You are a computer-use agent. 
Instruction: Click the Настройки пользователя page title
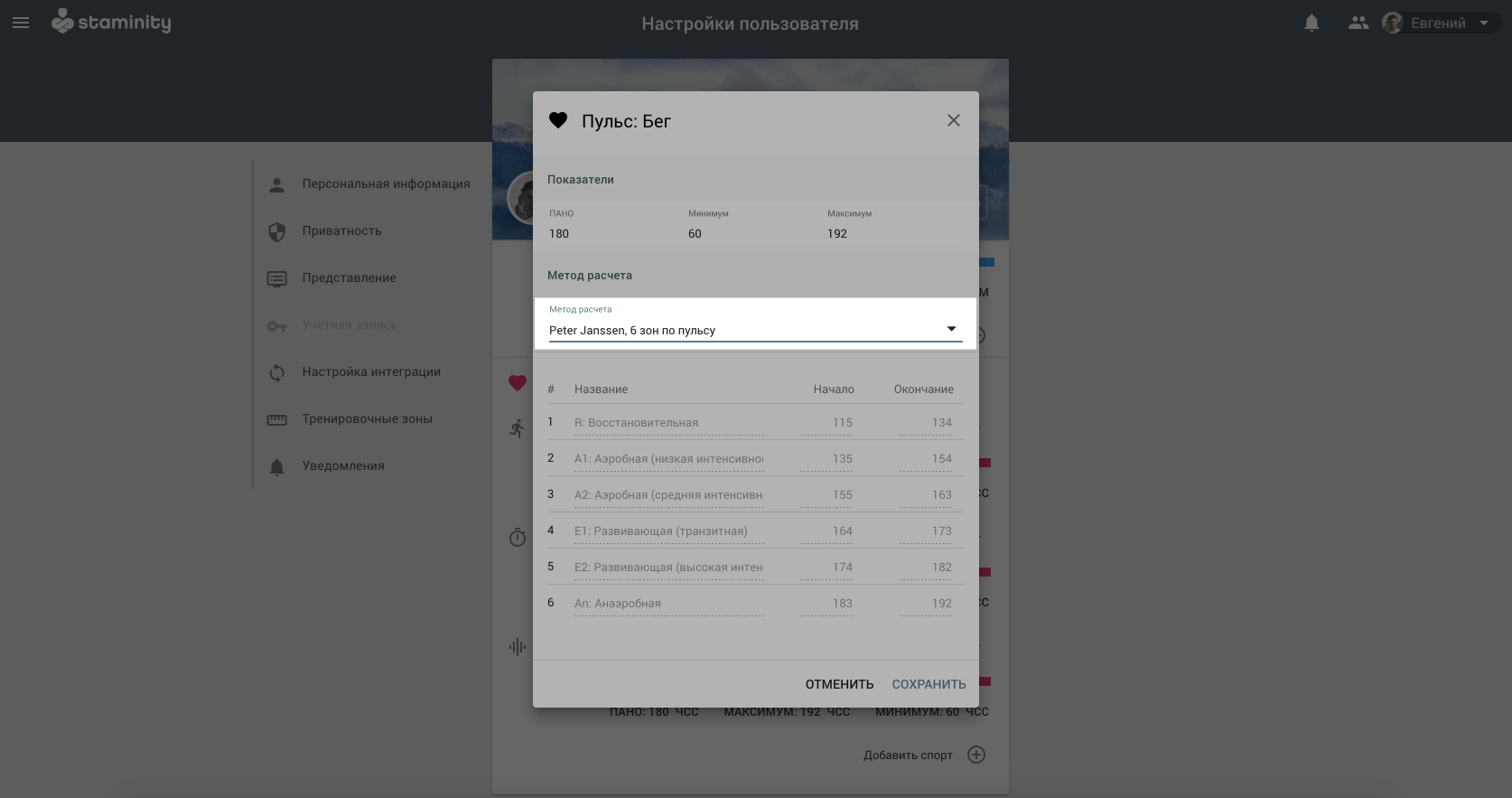point(750,24)
